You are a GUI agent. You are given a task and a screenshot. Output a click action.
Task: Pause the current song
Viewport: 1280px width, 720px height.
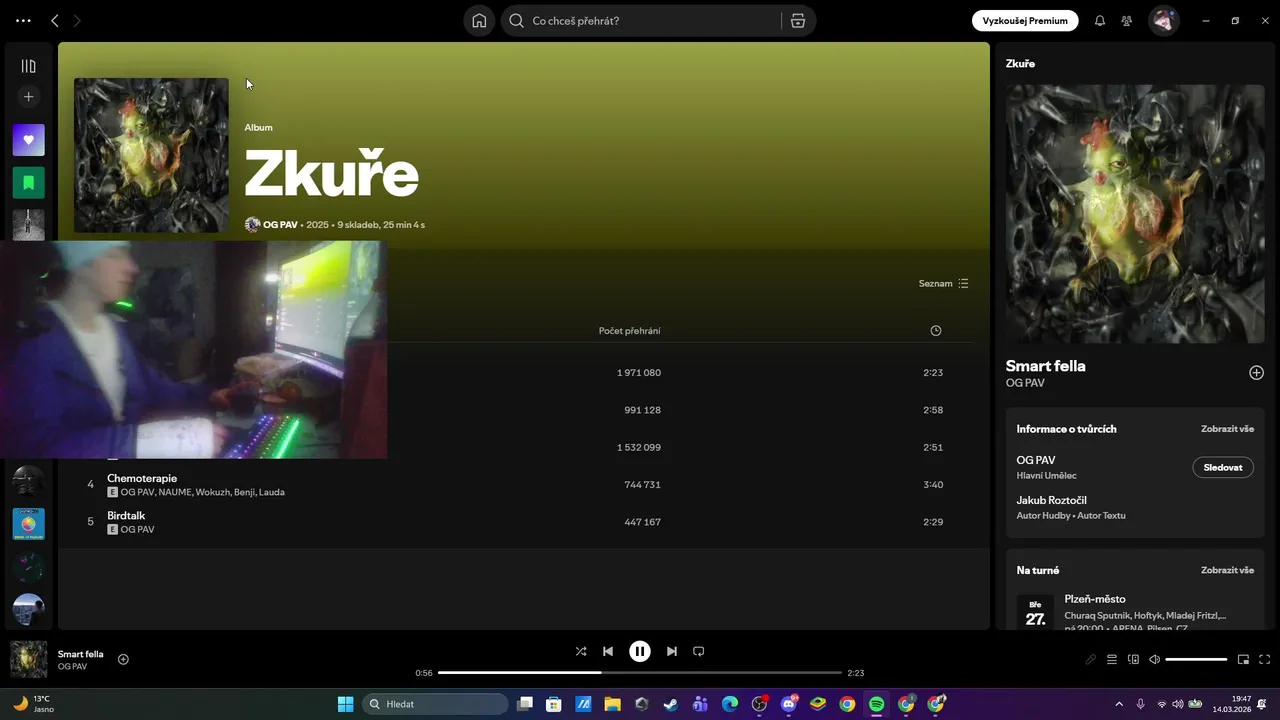pyautogui.click(x=640, y=651)
